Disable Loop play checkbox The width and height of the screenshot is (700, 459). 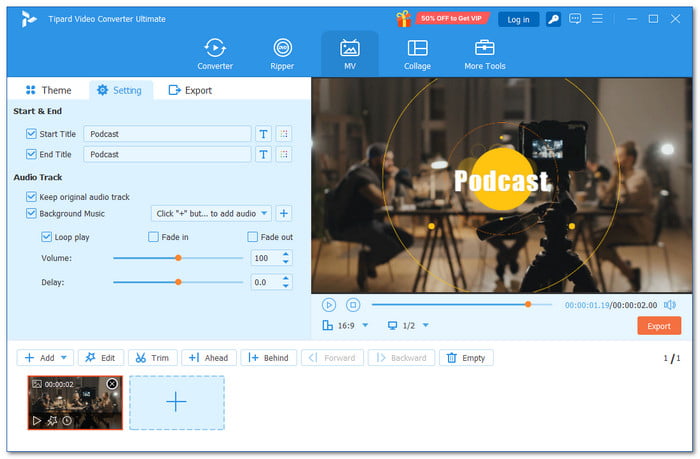pyautogui.click(x=46, y=237)
